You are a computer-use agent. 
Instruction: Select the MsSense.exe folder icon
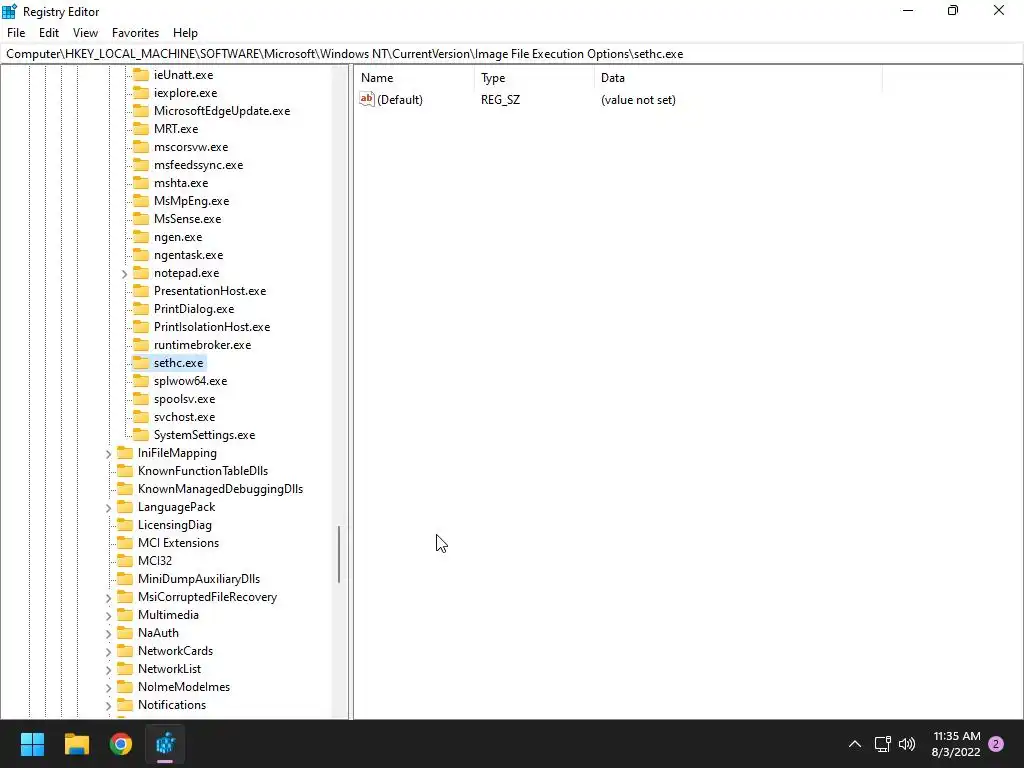pos(141,218)
